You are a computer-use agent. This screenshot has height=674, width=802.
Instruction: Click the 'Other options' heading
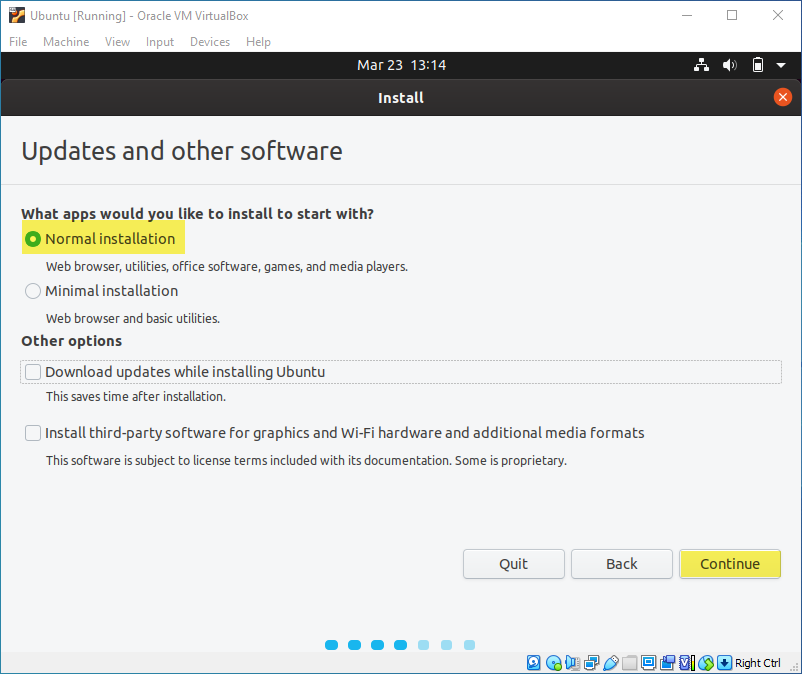[x=72, y=341]
